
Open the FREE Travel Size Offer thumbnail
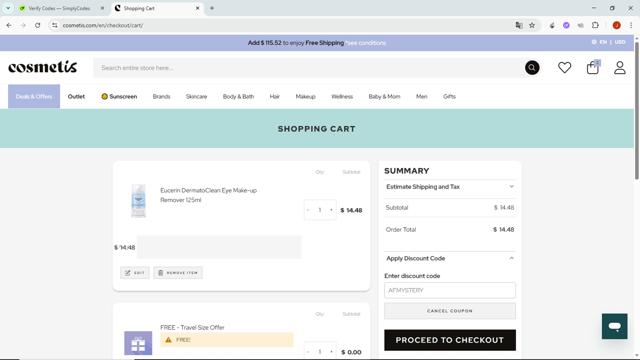tap(138, 343)
